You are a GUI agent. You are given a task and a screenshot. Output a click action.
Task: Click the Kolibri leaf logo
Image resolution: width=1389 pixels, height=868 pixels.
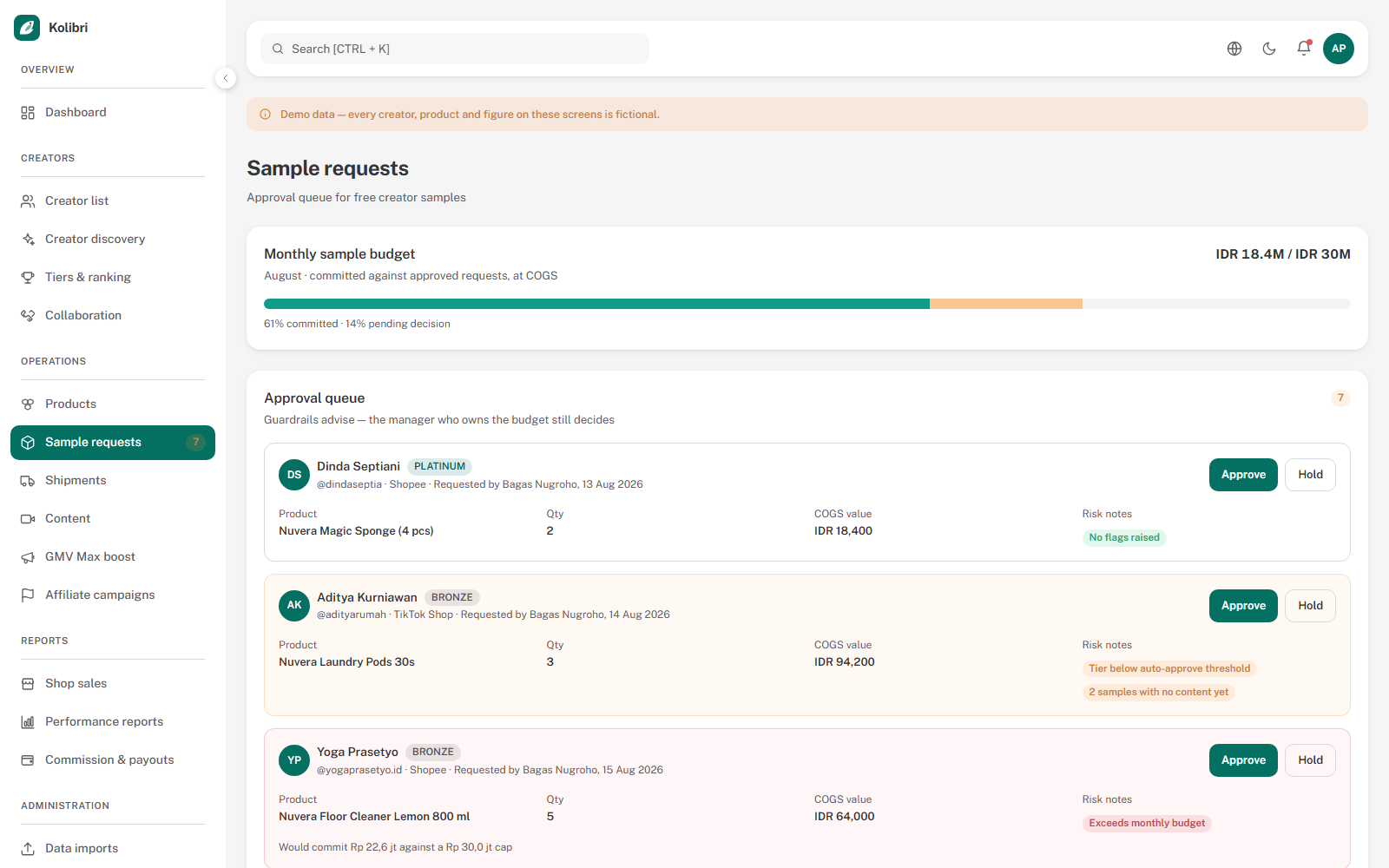[27, 28]
